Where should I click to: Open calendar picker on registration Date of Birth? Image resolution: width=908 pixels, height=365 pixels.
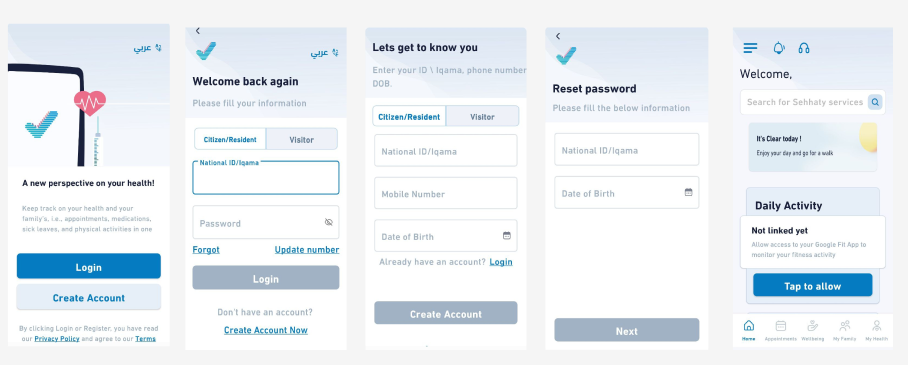click(x=507, y=235)
